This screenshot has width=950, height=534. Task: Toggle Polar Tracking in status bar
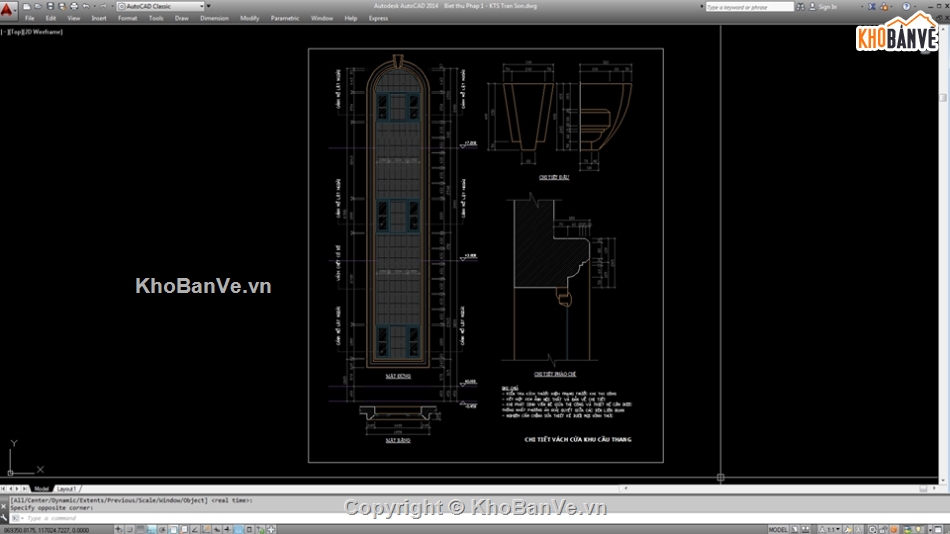[x=162, y=529]
